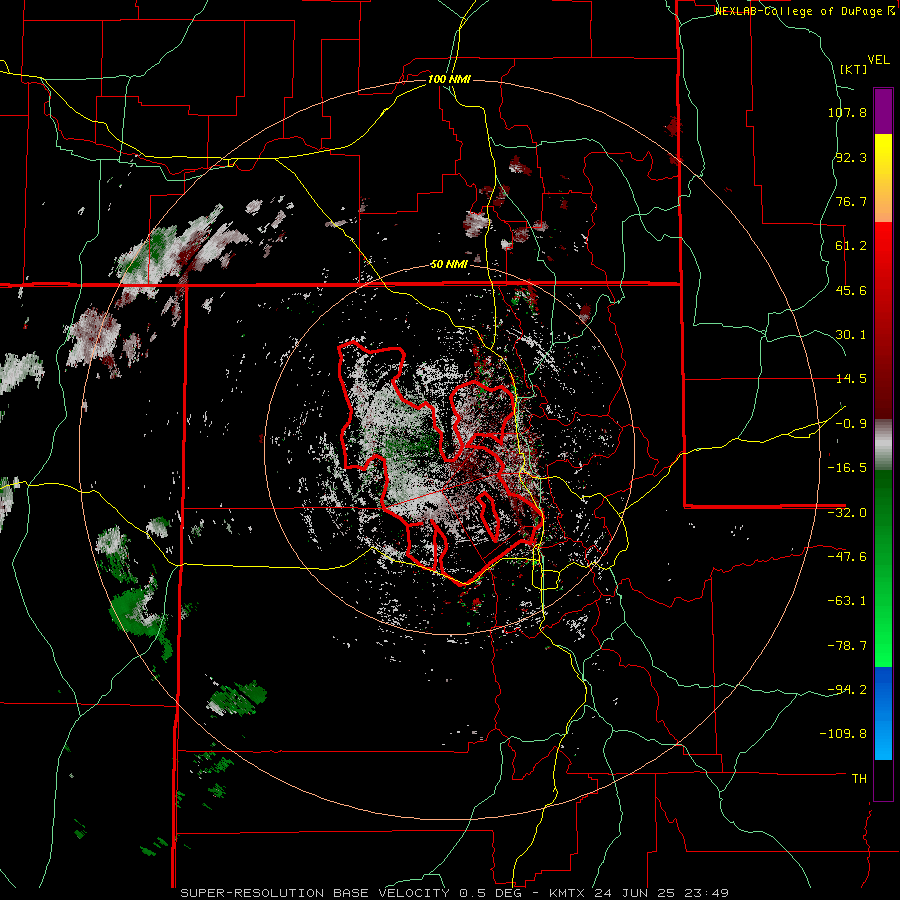This screenshot has height=900, width=900.
Task: Select the 61.2 legend value
Action: point(851,246)
